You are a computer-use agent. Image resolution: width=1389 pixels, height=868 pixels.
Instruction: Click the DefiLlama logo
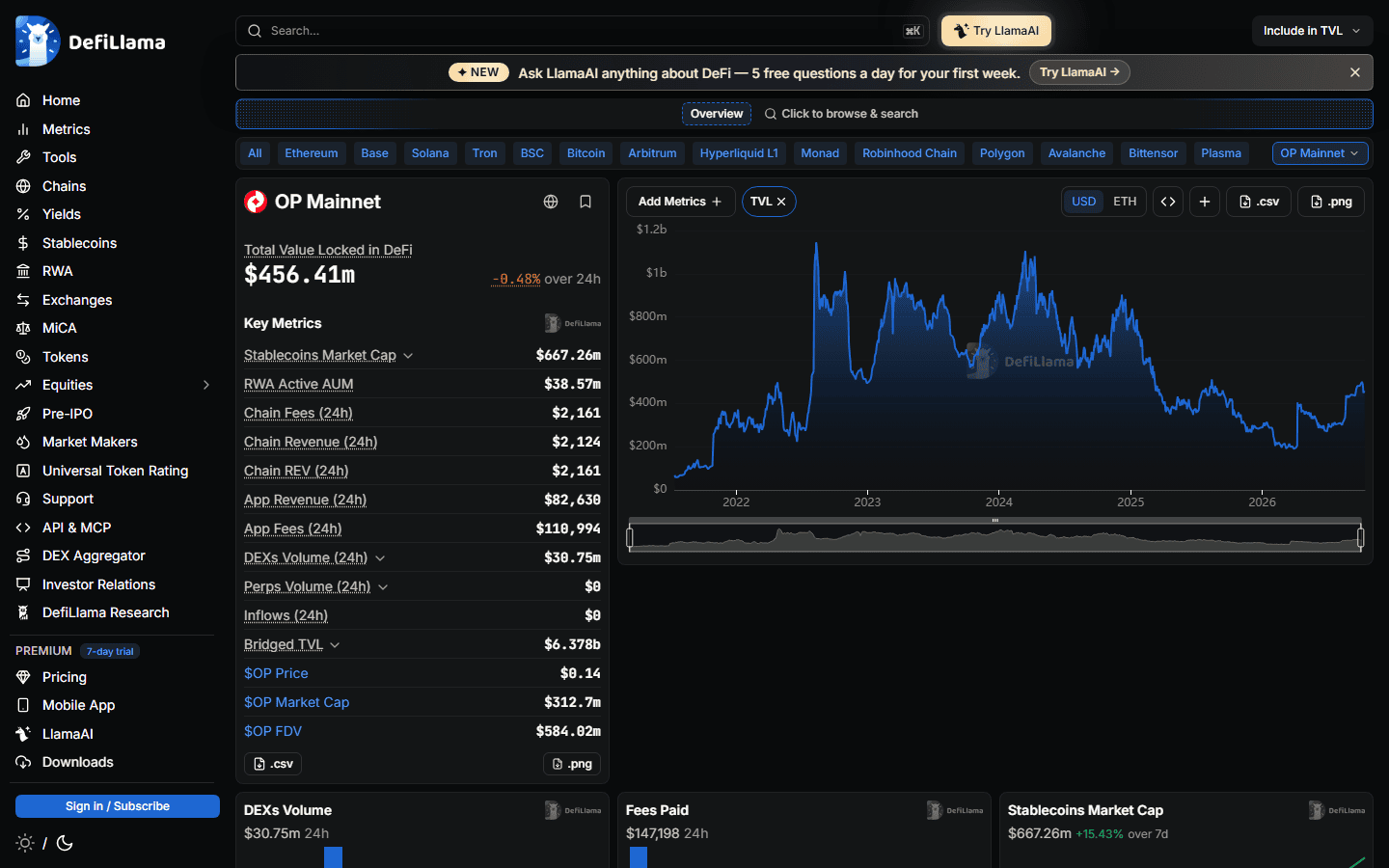tap(91, 41)
